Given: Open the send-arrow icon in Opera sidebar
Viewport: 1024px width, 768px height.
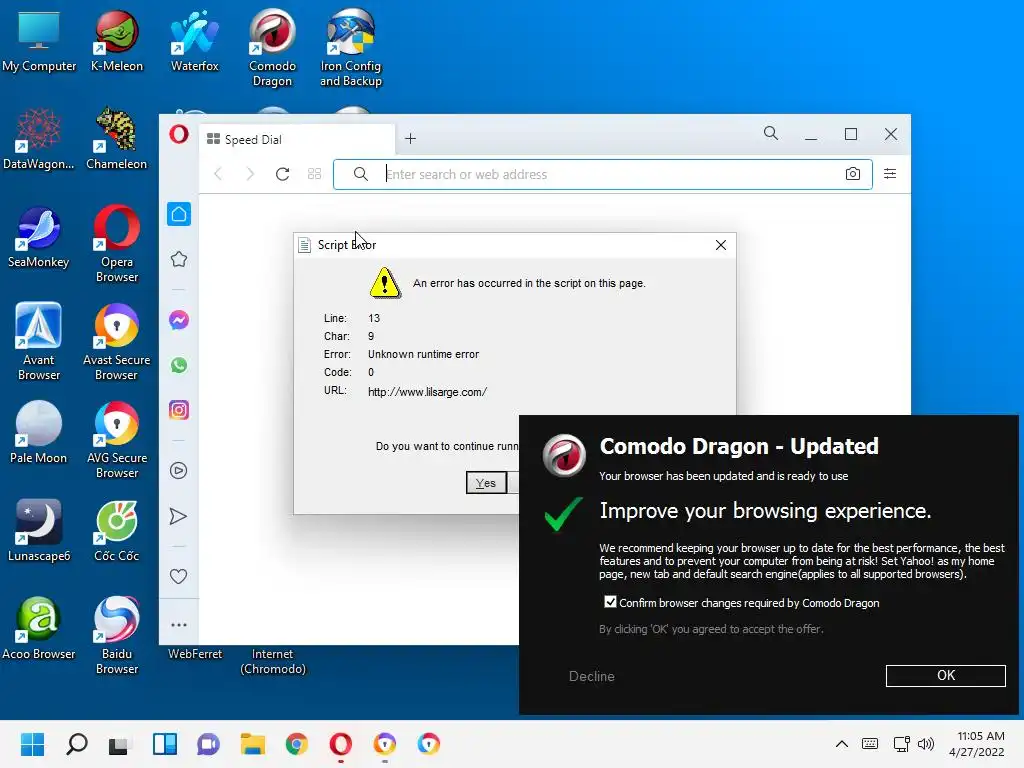Looking at the screenshot, I should pos(179,517).
